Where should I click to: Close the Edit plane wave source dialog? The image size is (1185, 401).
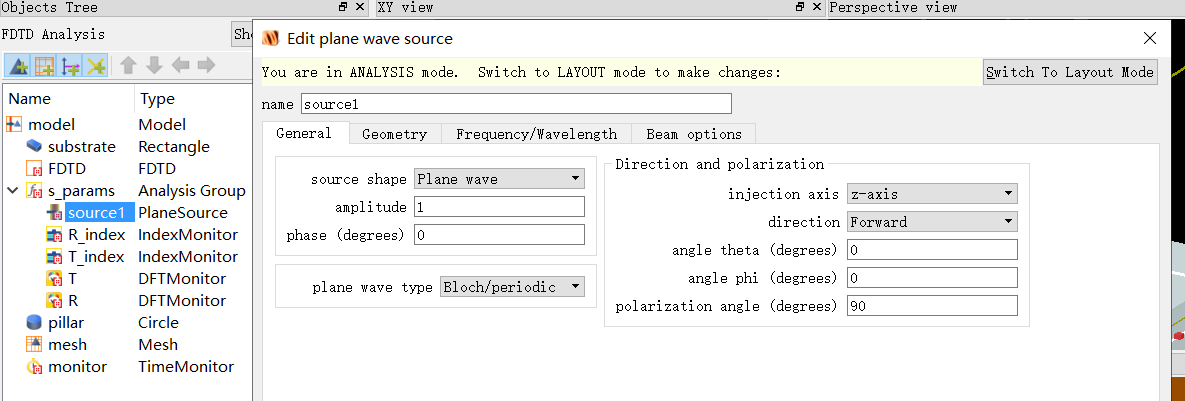(1149, 38)
